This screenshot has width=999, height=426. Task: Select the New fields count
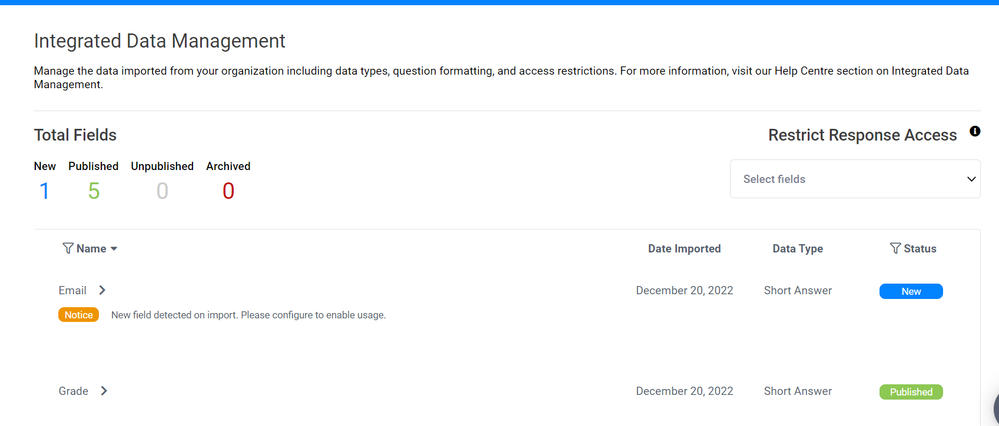click(x=44, y=191)
